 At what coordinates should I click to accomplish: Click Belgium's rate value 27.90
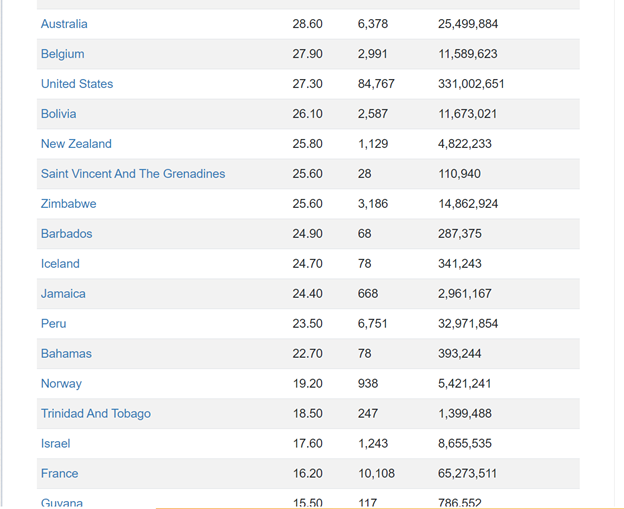(308, 54)
